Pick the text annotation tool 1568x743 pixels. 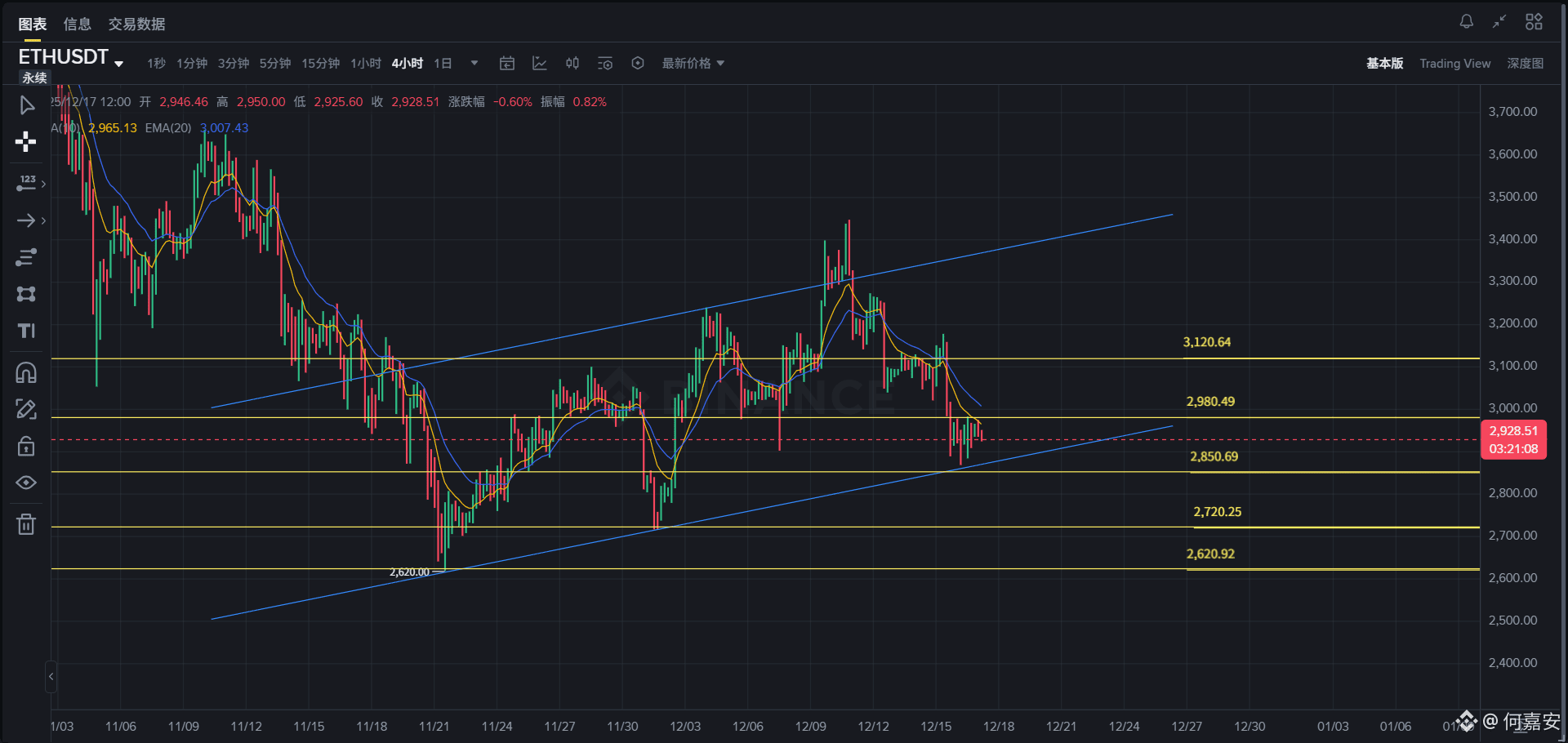click(26, 331)
